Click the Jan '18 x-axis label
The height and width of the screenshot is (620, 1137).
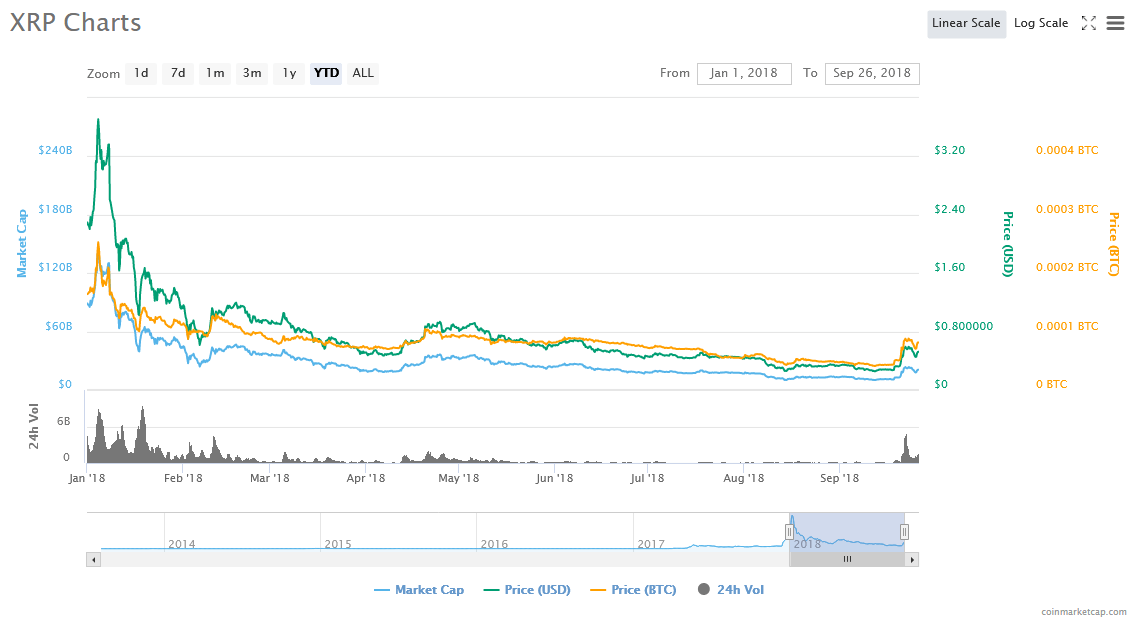(87, 479)
